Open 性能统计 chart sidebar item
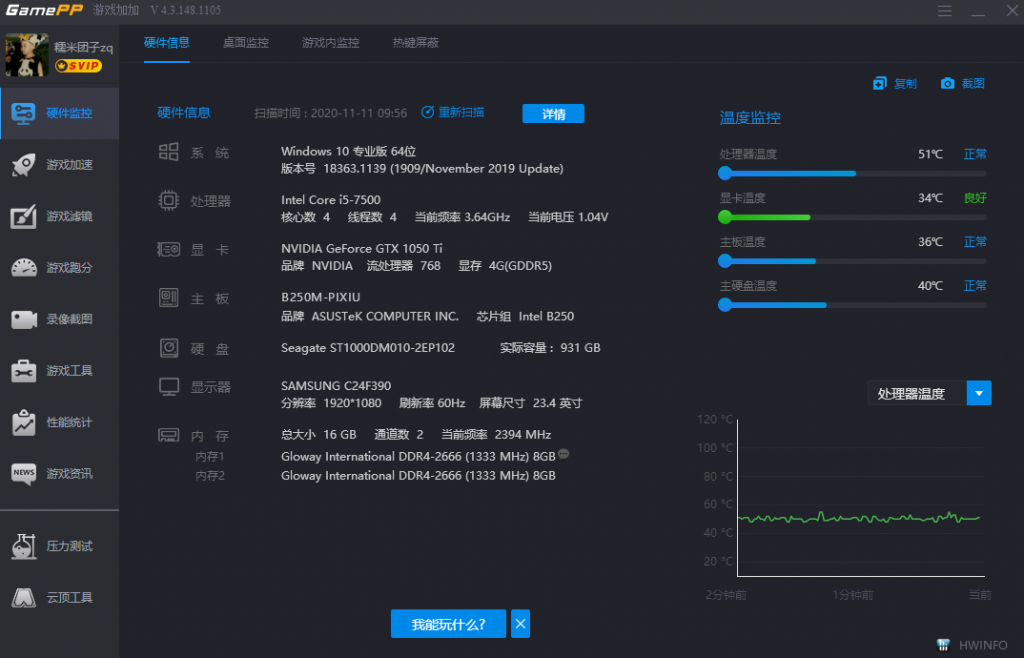 pos(59,422)
